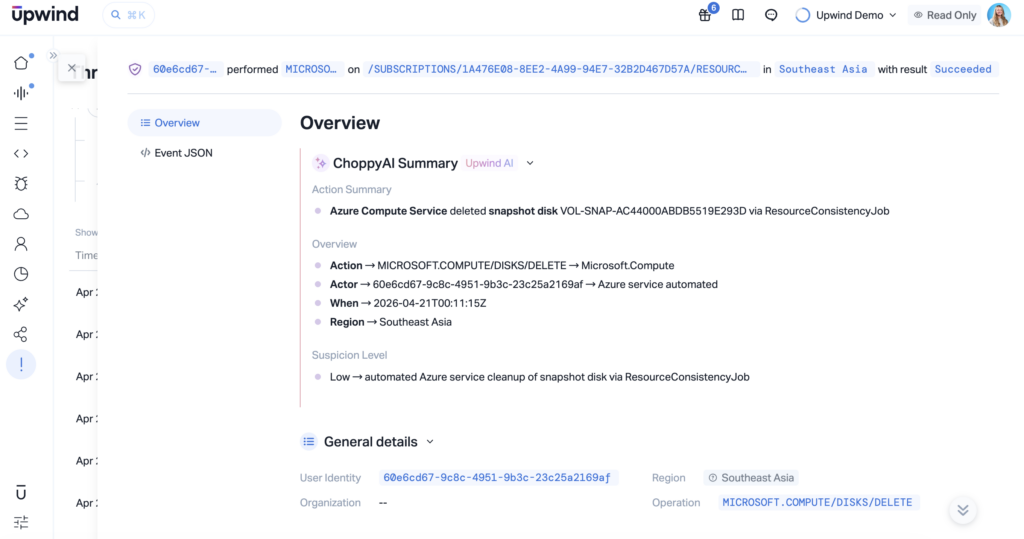1024x539 pixels.
Task: Click the Succeeded result chip
Action: (x=963, y=69)
